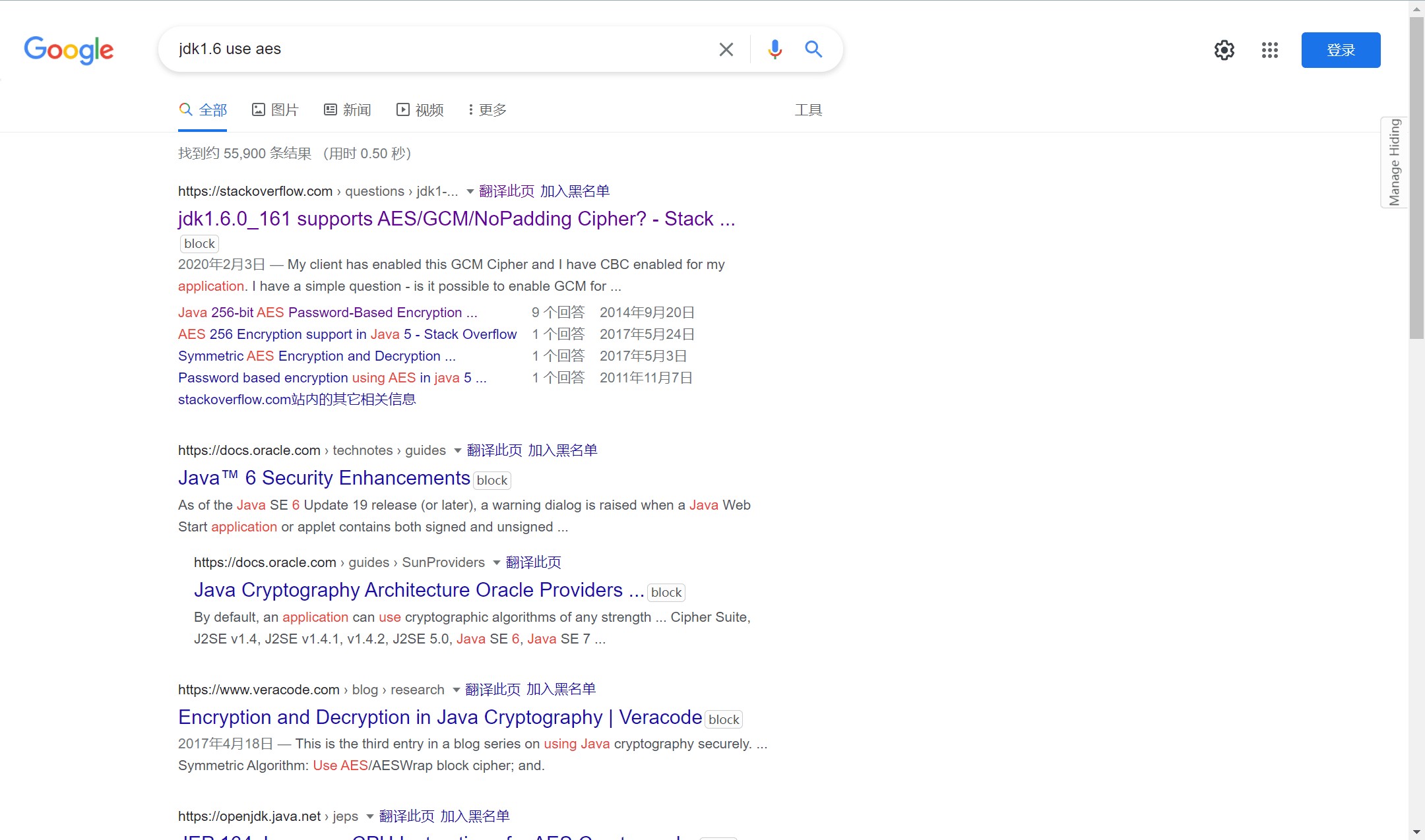Expand dropdown arrow next to SunProviders URL
The width and height of the screenshot is (1425, 840).
(x=496, y=563)
